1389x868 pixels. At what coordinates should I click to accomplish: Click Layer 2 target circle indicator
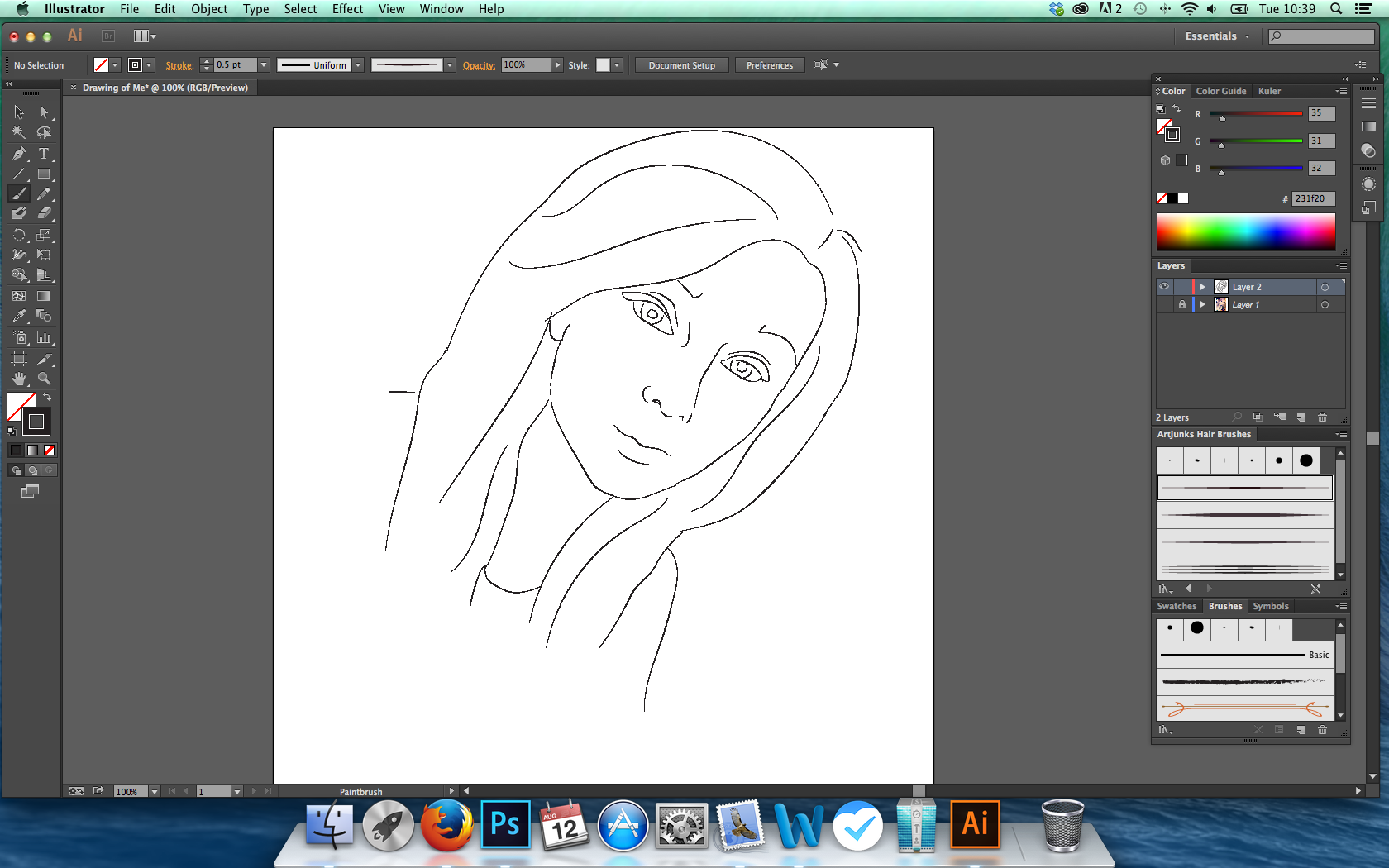1325,287
